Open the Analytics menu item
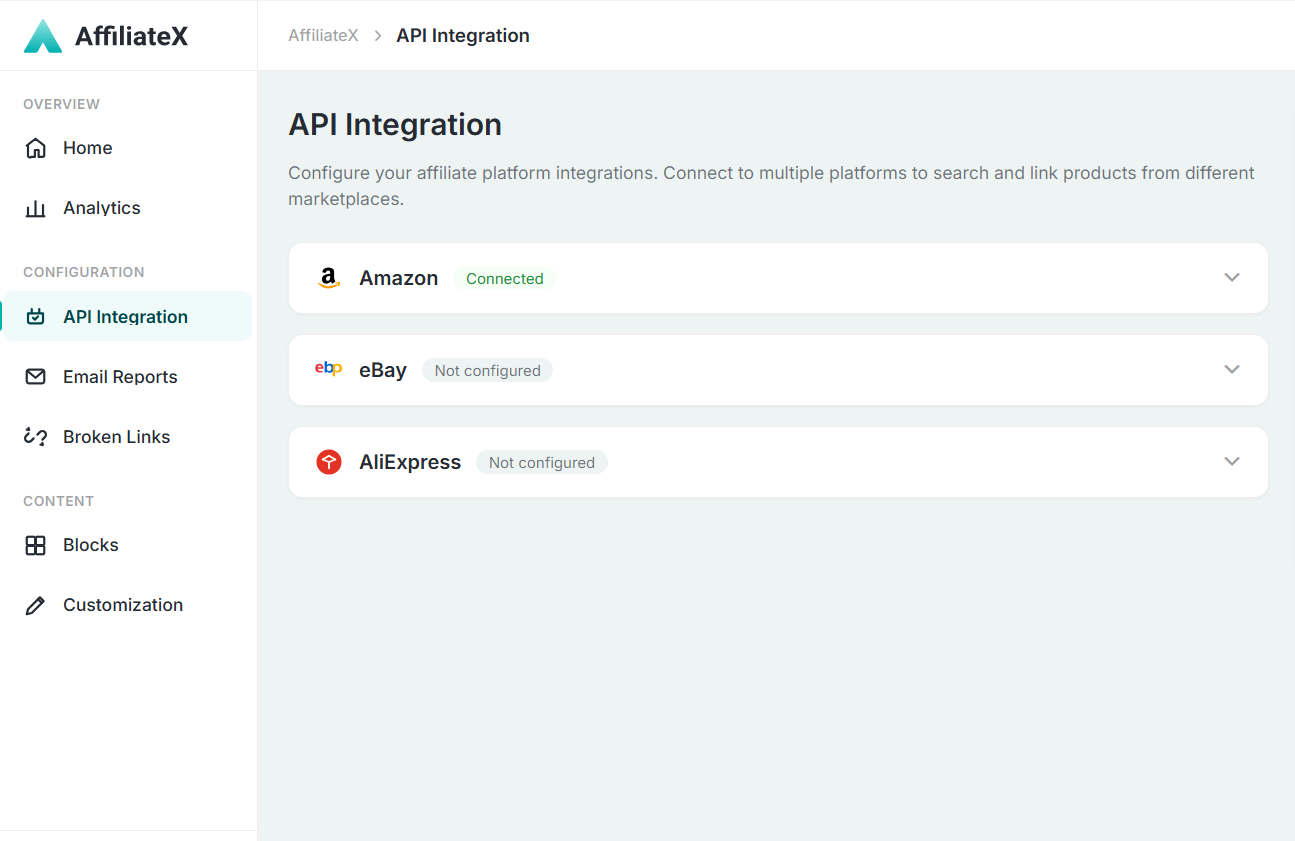1295x841 pixels. pyautogui.click(x=128, y=208)
